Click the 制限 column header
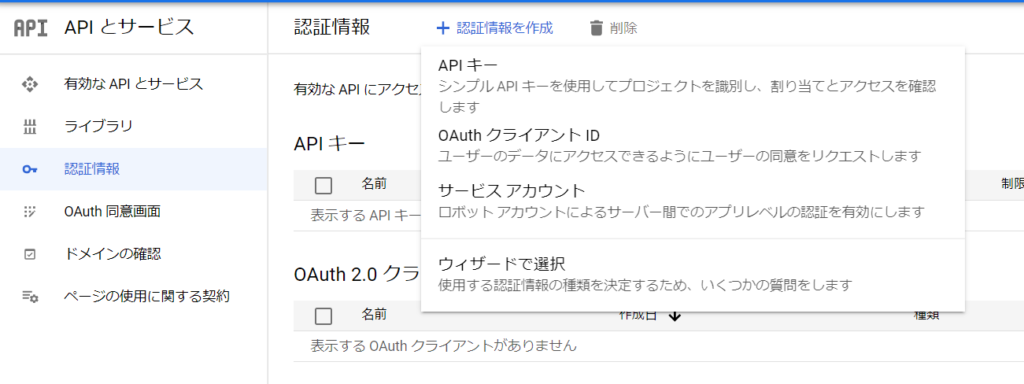The image size is (1024, 384). (x=1013, y=184)
